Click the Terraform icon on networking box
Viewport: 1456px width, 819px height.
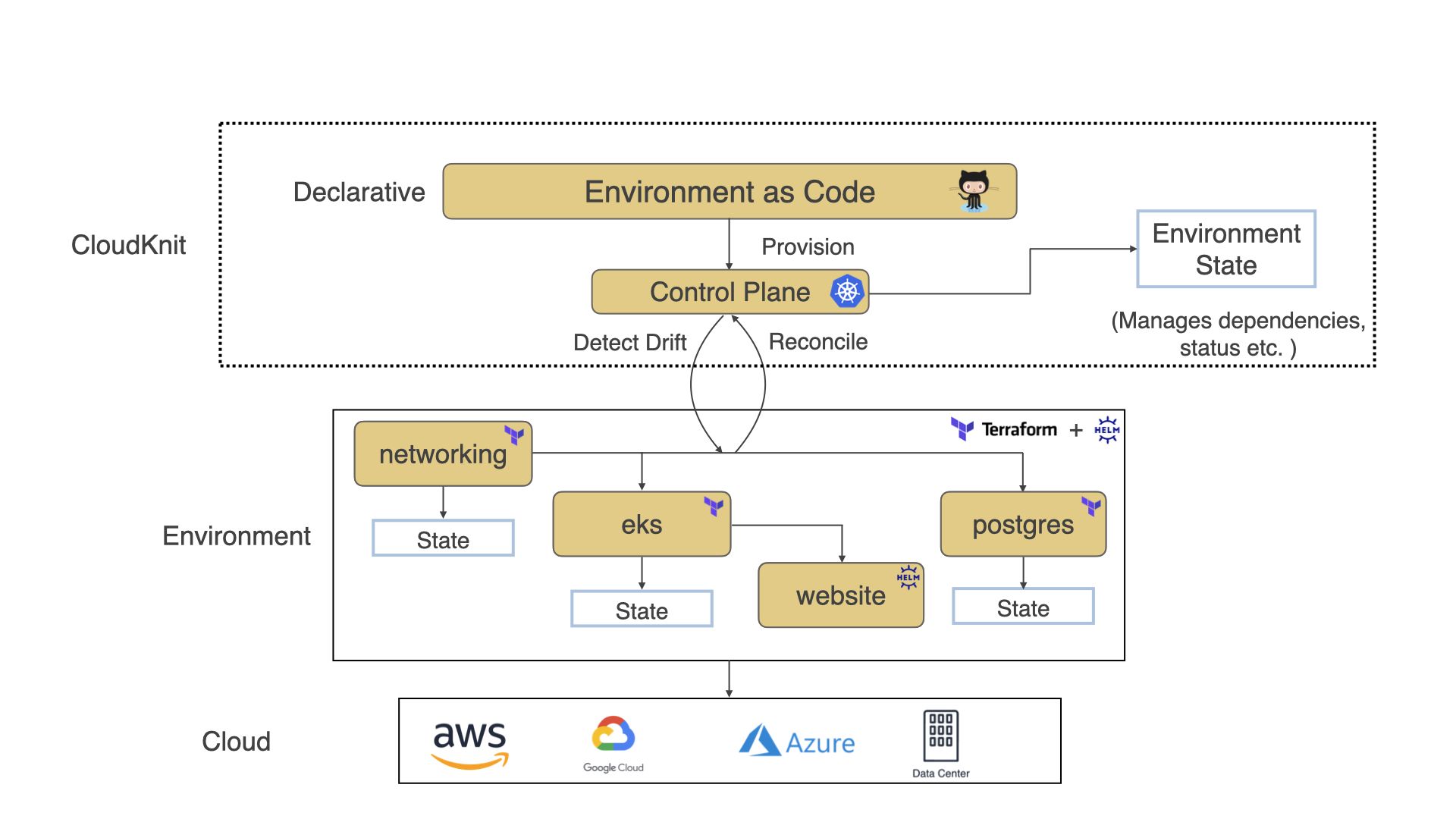[514, 435]
